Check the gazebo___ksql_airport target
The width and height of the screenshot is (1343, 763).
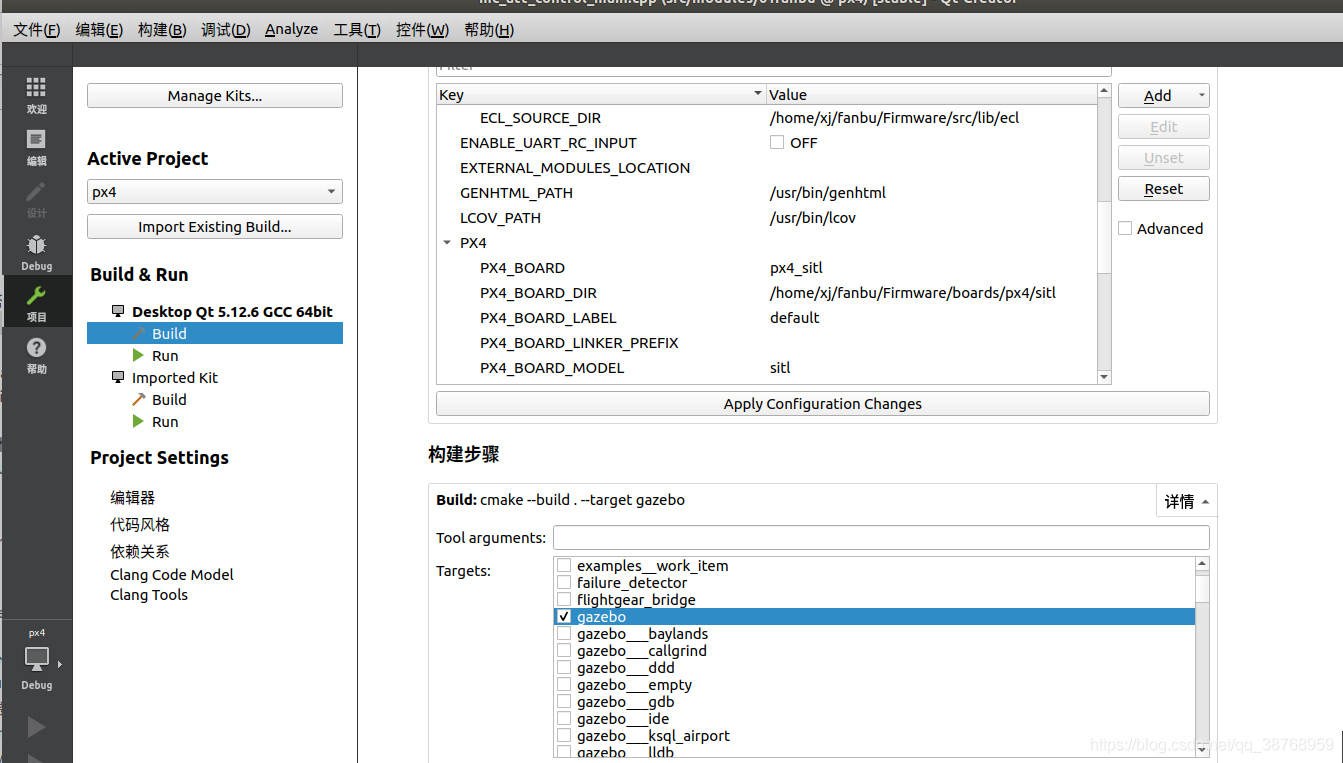564,735
